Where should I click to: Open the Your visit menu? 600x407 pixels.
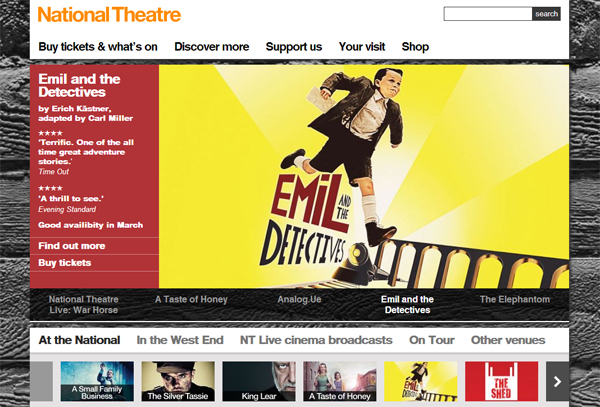click(362, 47)
